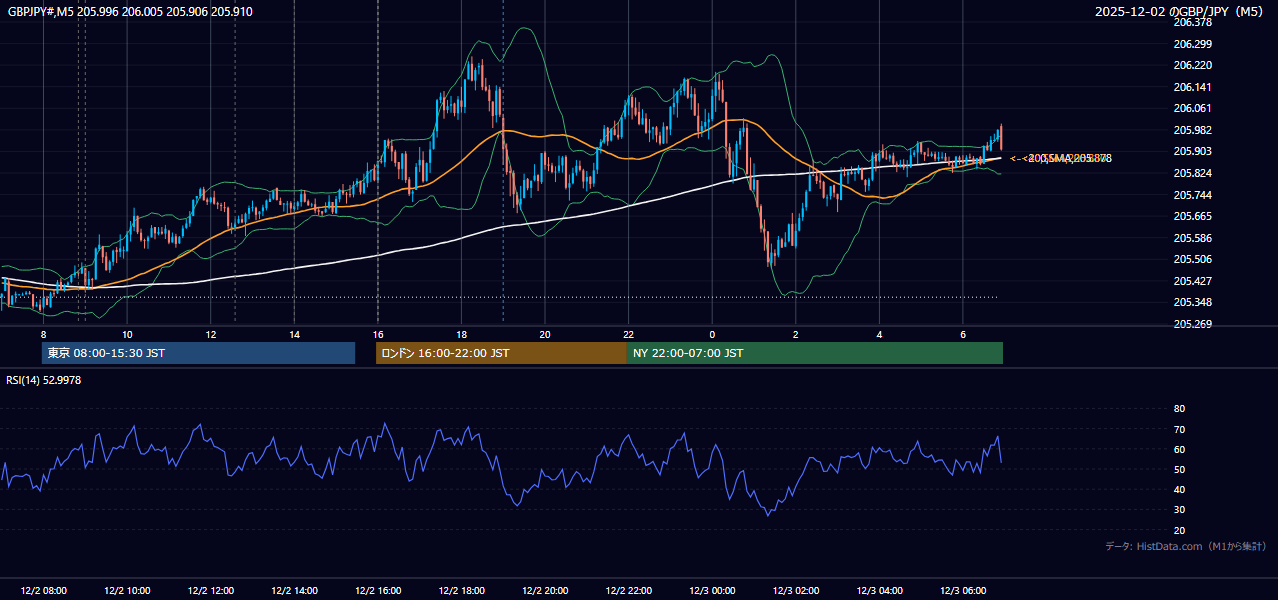
Task: Click price axis label 205.269
Action: click(x=1192, y=324)
